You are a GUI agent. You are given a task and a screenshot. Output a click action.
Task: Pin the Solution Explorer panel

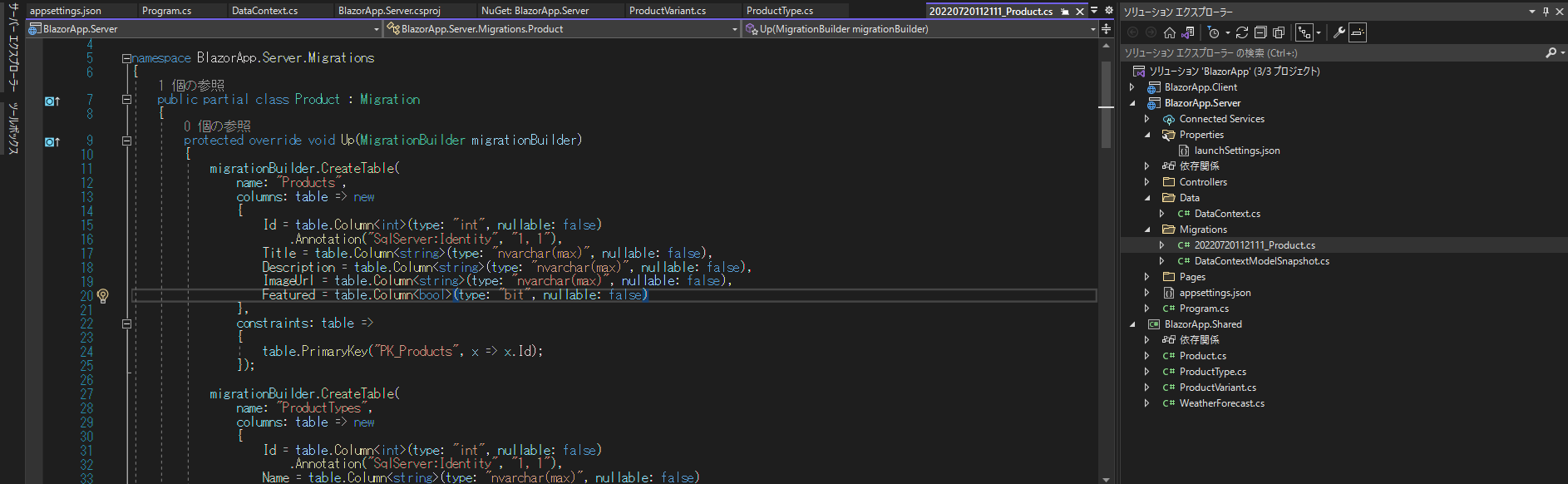1546,11
